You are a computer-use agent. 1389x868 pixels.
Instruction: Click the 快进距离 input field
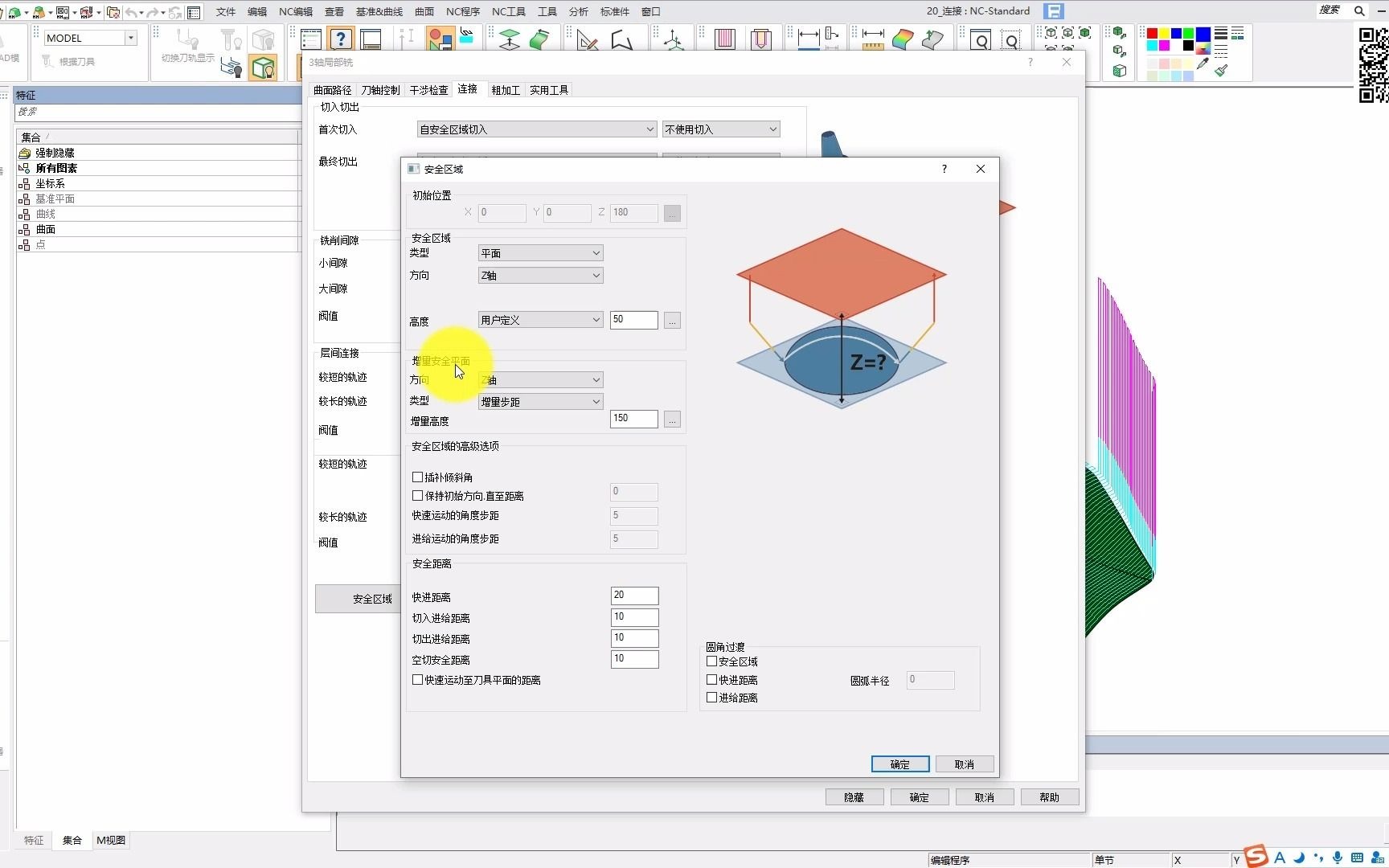(634, 596)
